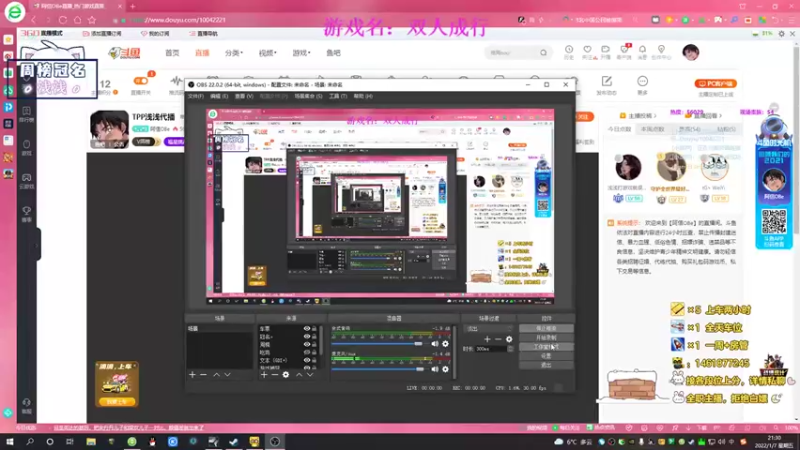This screenshot has width=800, height=450.
Task: Open source properties gear icon
Action: click(286, 374)
